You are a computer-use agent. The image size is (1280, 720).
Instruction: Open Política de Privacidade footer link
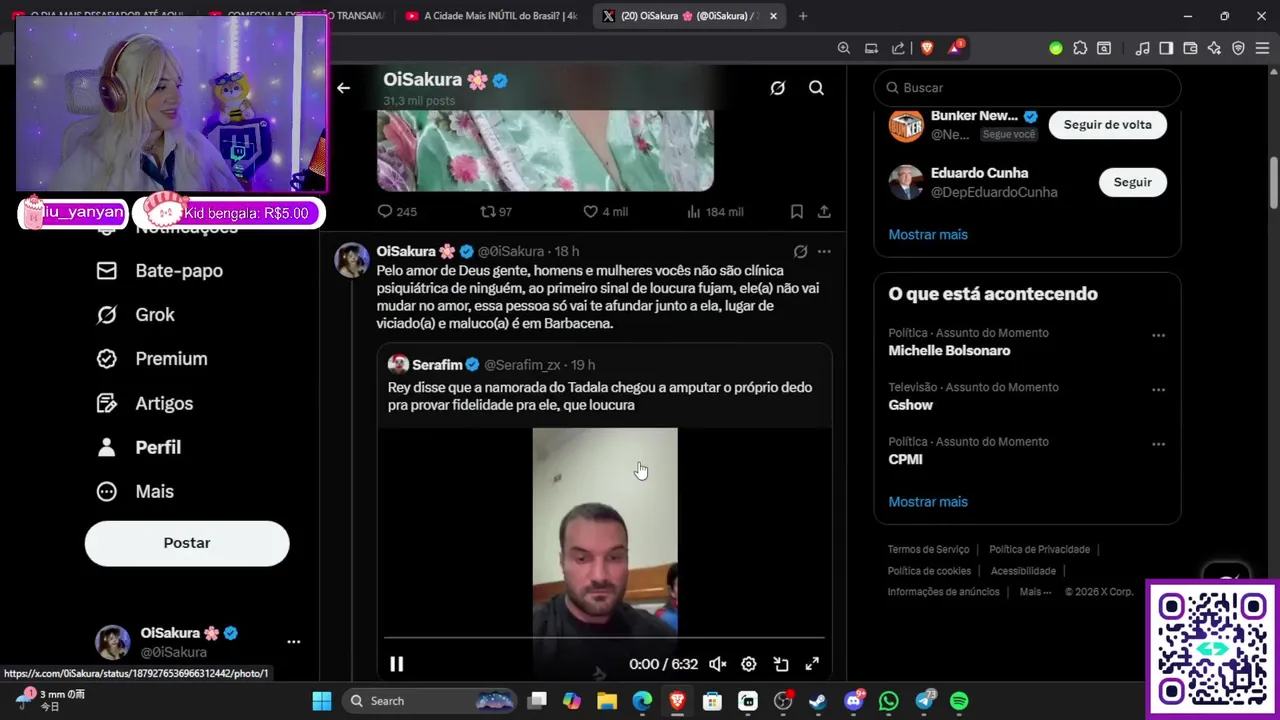coord(1039,550)
